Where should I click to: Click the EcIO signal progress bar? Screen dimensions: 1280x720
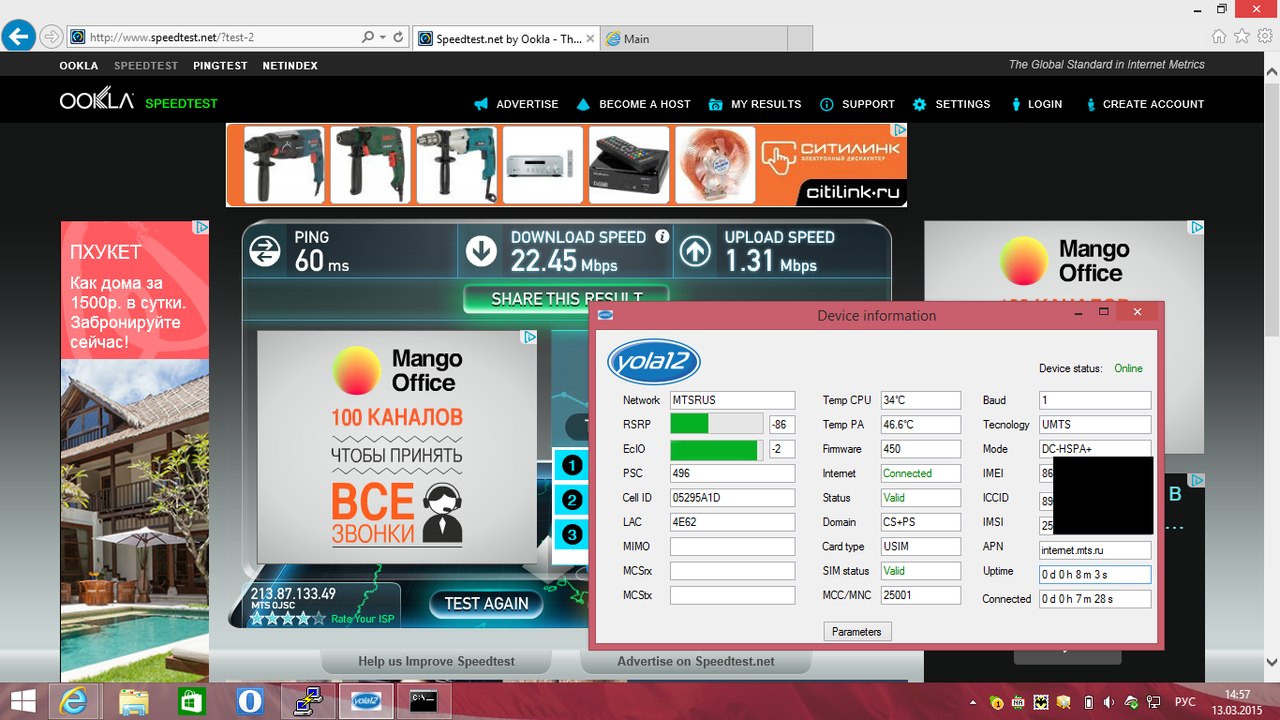click(x=716, y=449)
